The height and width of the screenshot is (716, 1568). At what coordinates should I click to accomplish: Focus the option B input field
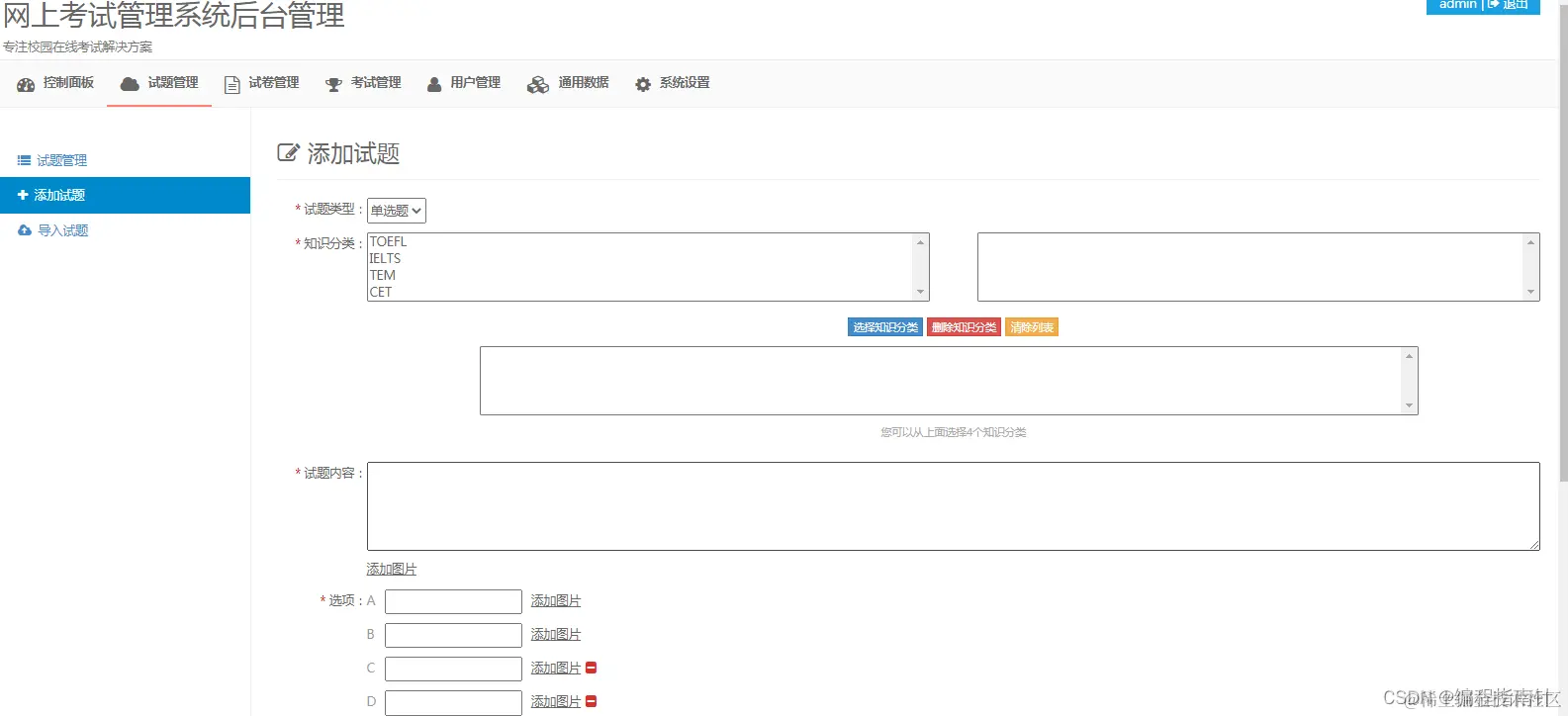(453, 635)
